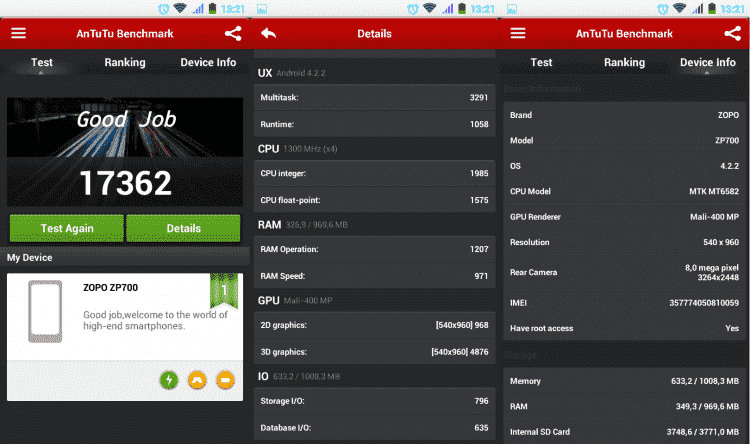This screenshot has height=444, width=750.
Task: Tap green lightning icon on device card
Action: pos(168,380)
